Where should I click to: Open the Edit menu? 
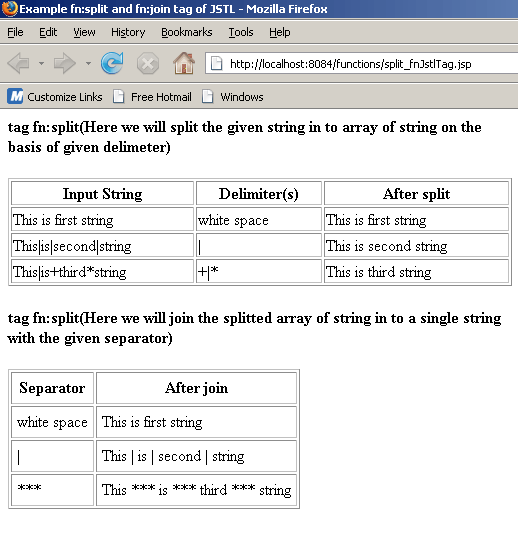click(48, 32)
